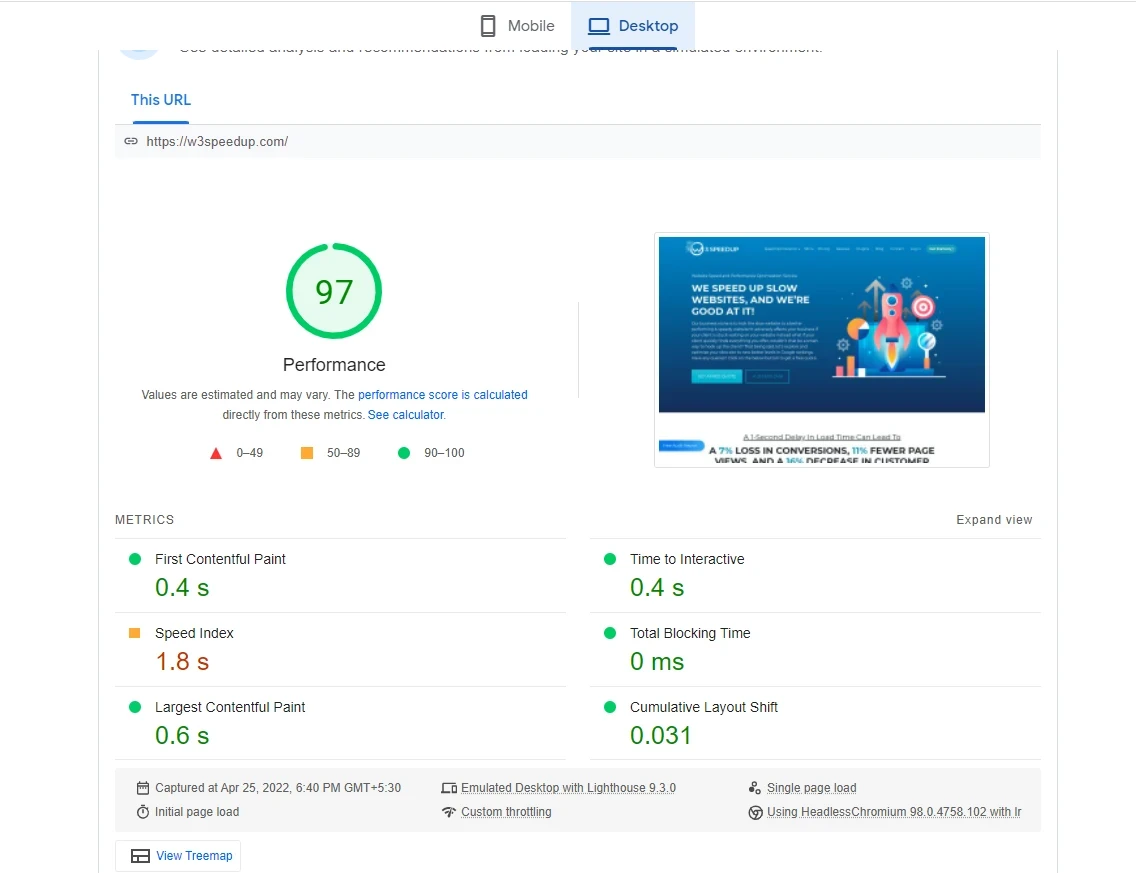Click the calendar icon next to Captured at

click(x=143, y=788)
